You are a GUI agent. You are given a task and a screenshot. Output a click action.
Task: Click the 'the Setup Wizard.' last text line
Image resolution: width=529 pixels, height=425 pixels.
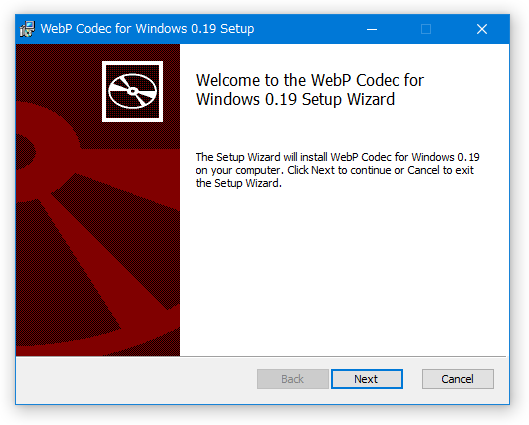239,183
